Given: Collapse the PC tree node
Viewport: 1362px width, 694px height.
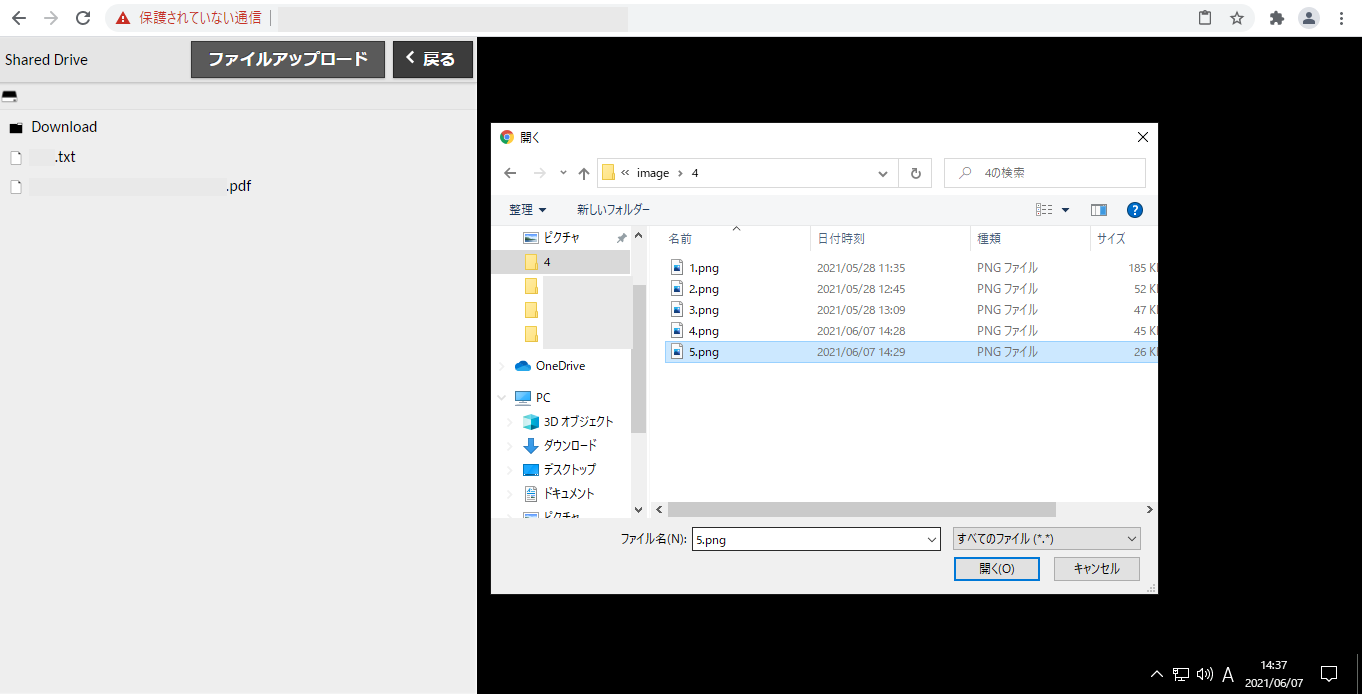Looking at the screenshot, I should click(x=502, y=398).
